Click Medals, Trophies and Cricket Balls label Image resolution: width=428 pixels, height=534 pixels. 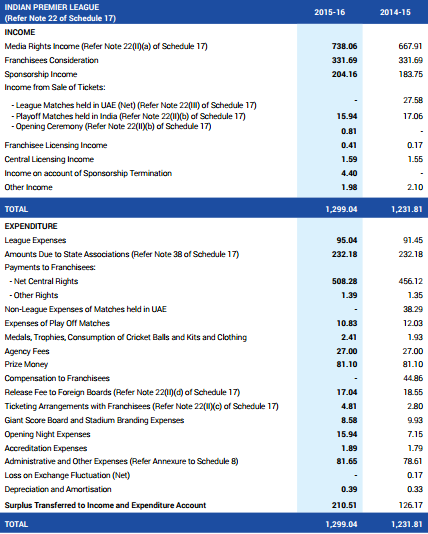point(126,337)
